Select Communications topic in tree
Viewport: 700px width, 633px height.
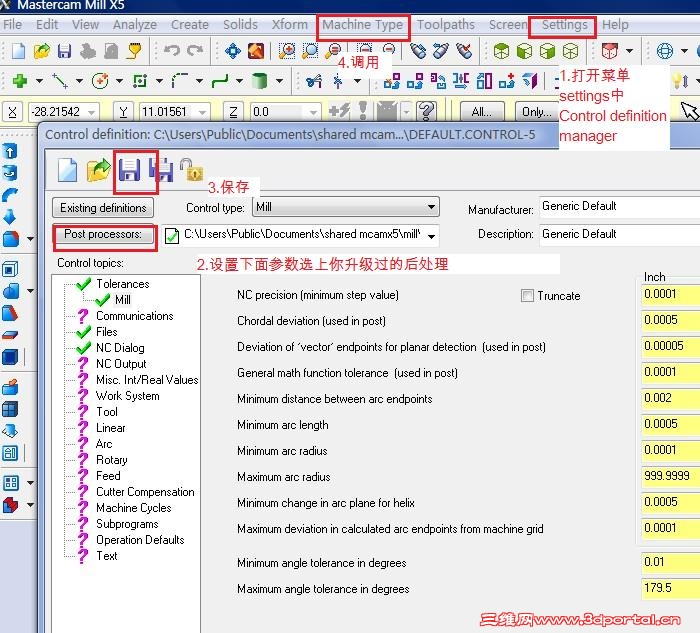click(134, 316)
